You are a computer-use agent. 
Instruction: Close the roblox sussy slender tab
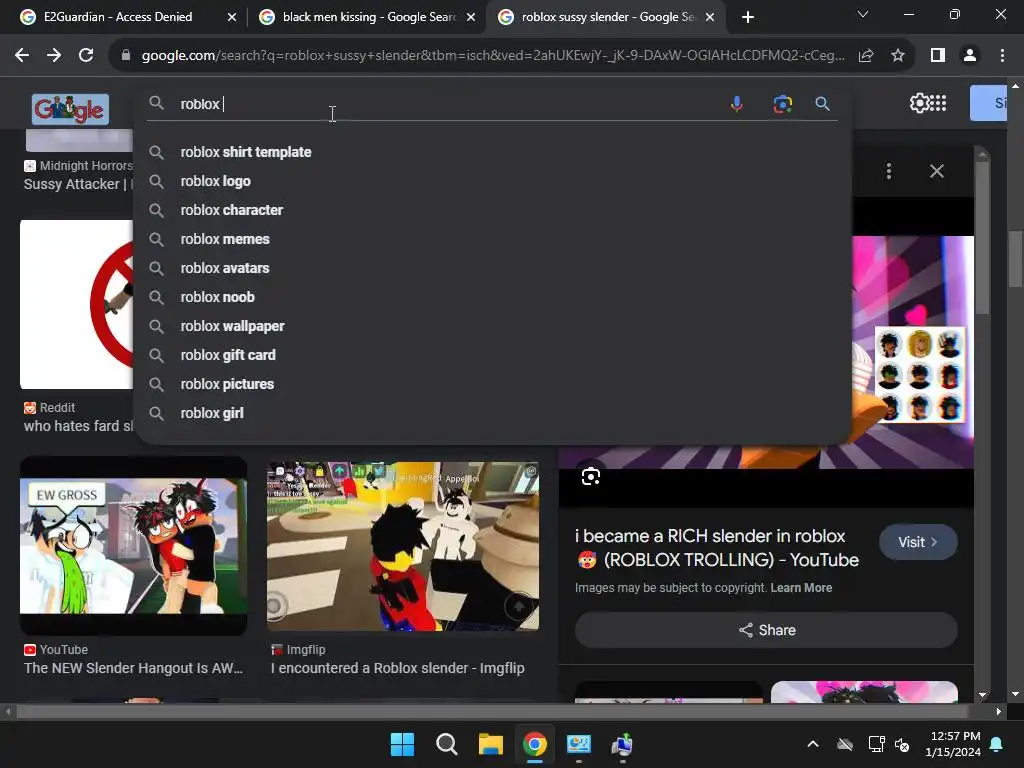click(x=710, y=17)
